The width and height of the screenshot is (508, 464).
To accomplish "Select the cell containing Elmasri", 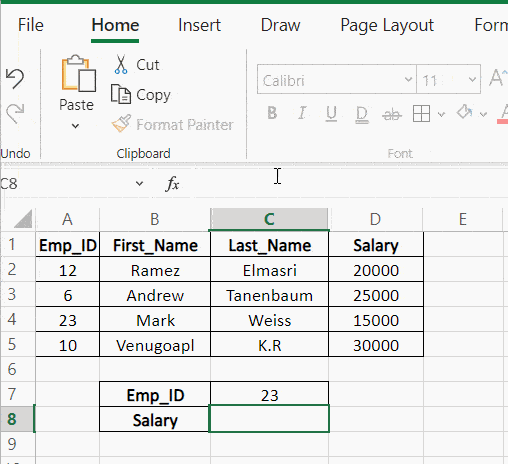I will tap(269, 270).
